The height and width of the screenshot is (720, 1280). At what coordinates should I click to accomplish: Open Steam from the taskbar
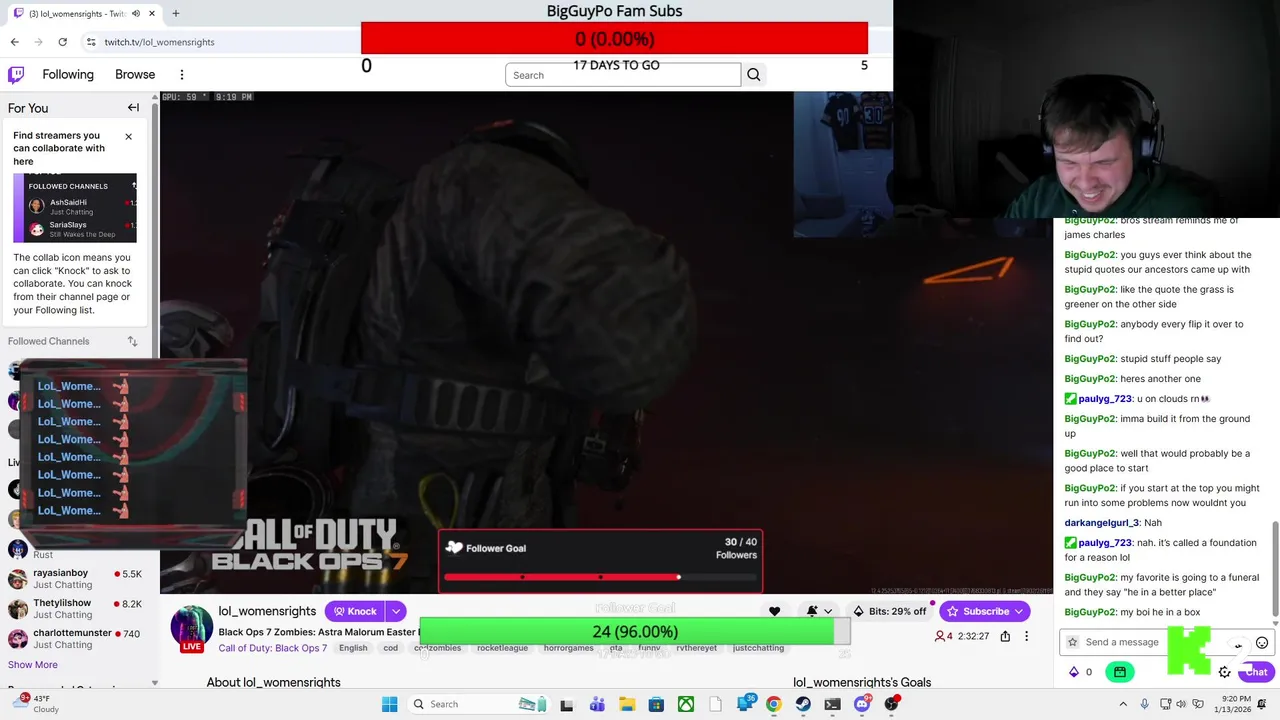click(803, 704)
